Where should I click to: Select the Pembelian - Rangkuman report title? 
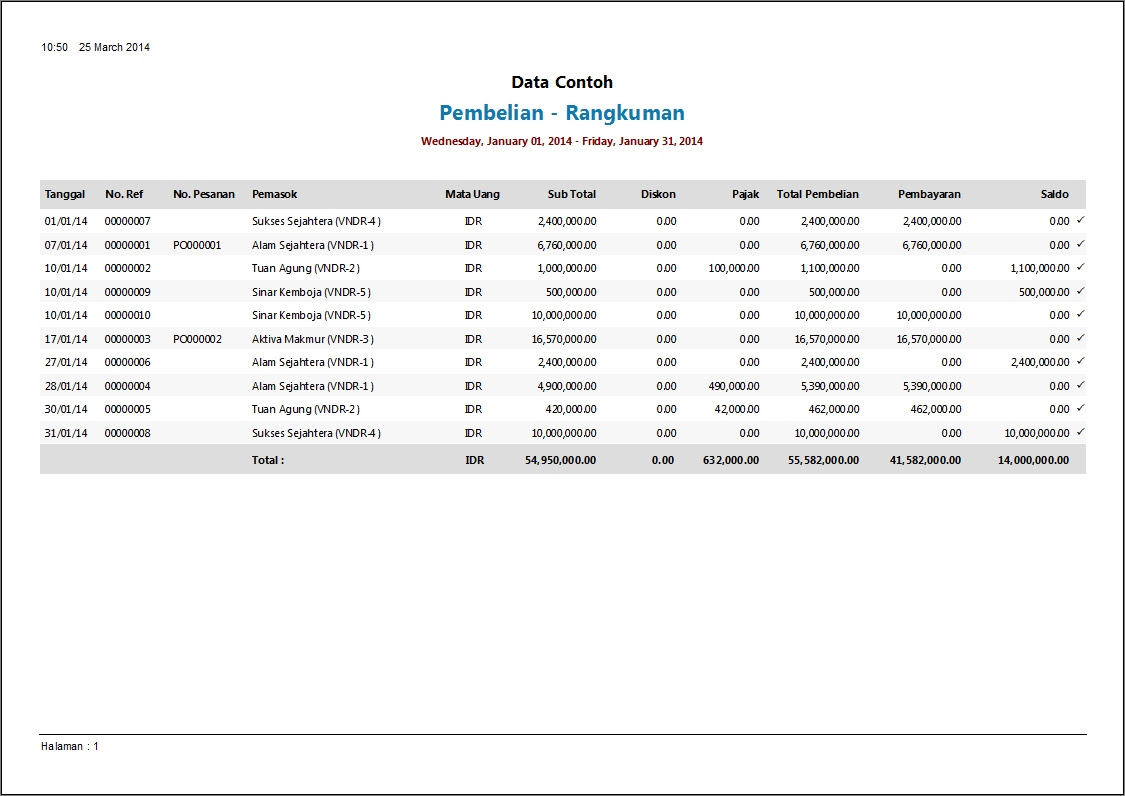[562, 112]
